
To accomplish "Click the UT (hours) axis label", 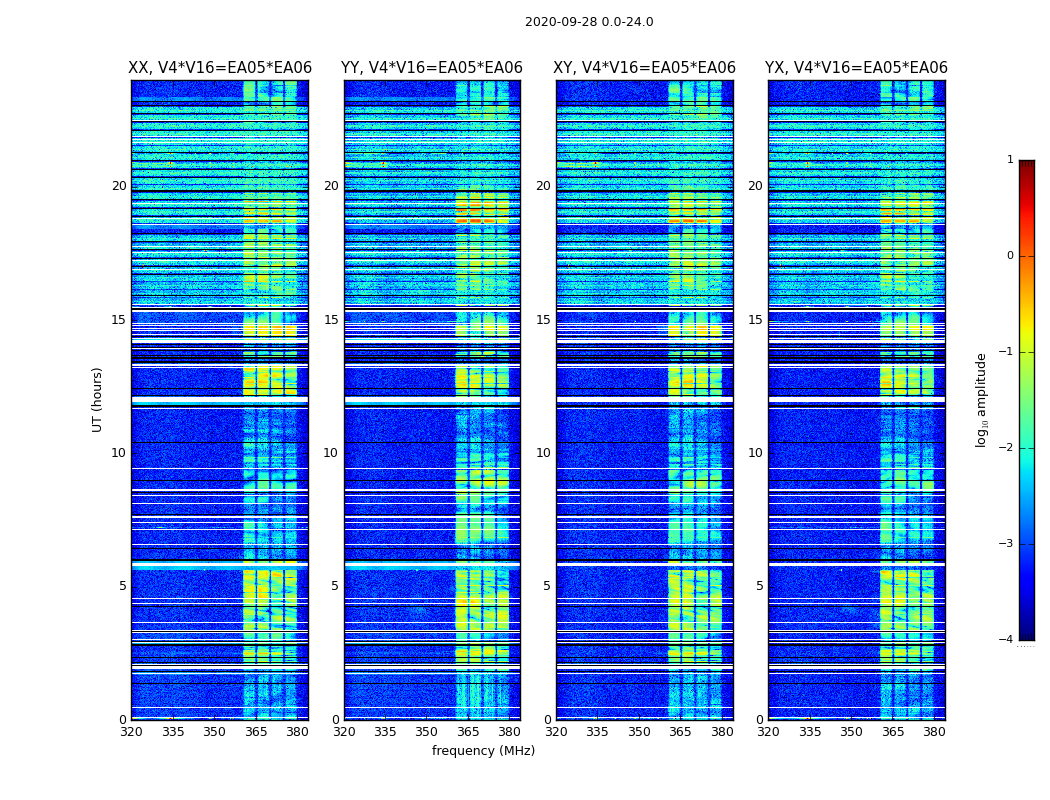I will coord(97,400).
